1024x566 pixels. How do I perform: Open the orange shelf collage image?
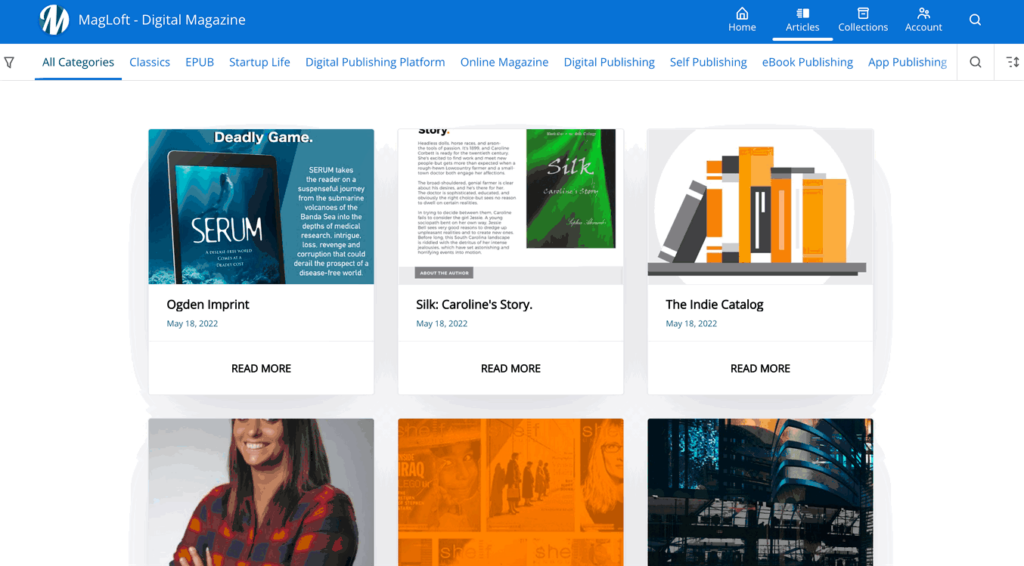511,492
